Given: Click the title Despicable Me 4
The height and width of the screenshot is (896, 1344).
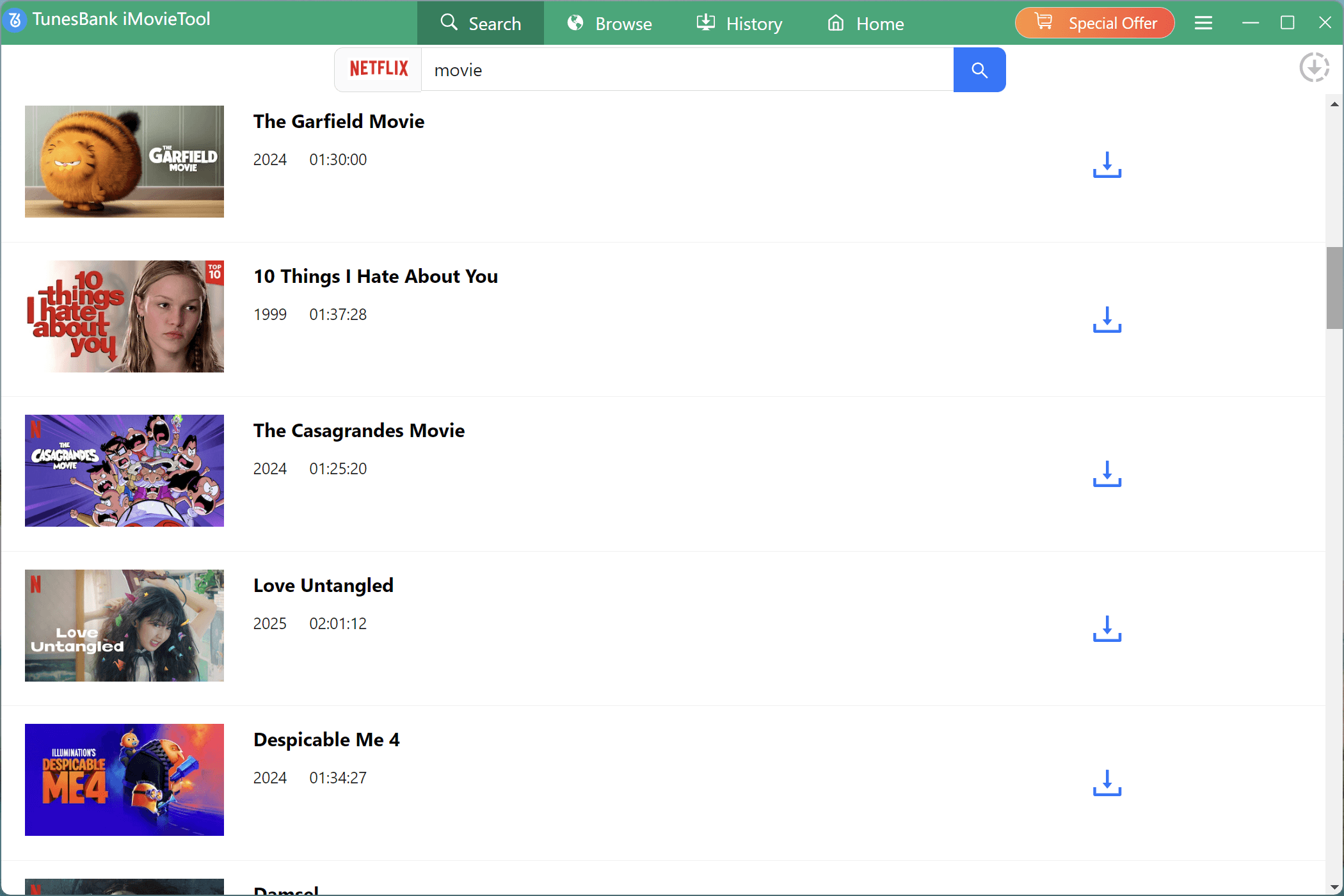Looking at the screenshot, I should coord(326,739).
